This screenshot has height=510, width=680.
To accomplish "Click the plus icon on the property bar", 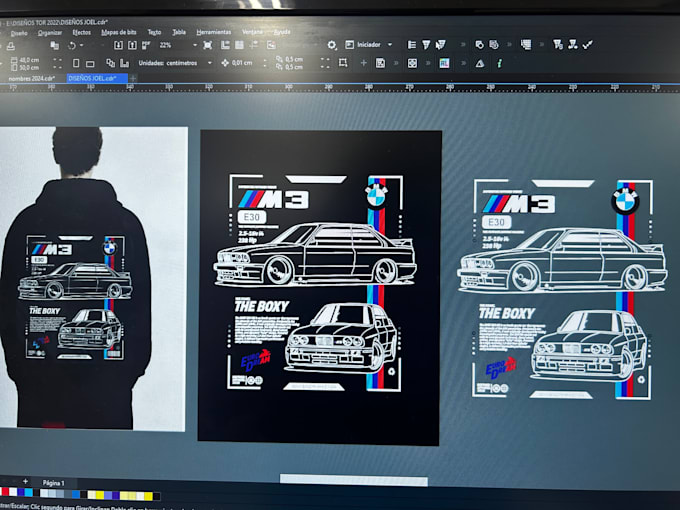I will 363,63.
